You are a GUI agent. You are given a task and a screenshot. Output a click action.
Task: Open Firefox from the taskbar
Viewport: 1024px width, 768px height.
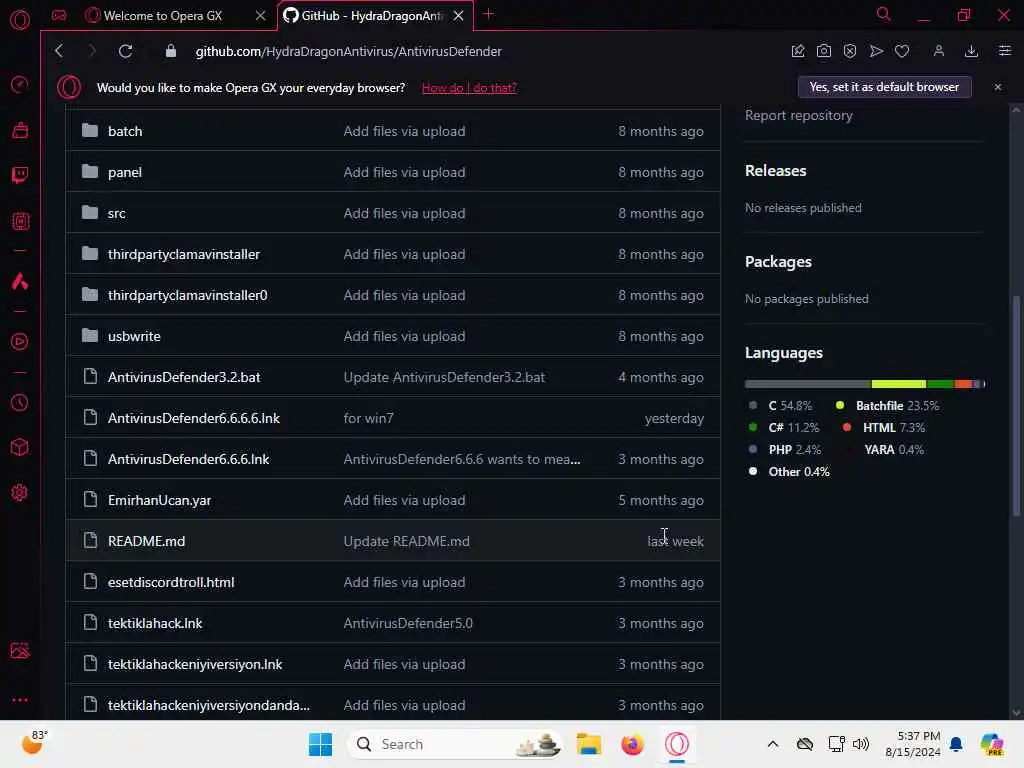tap(632, 744)
